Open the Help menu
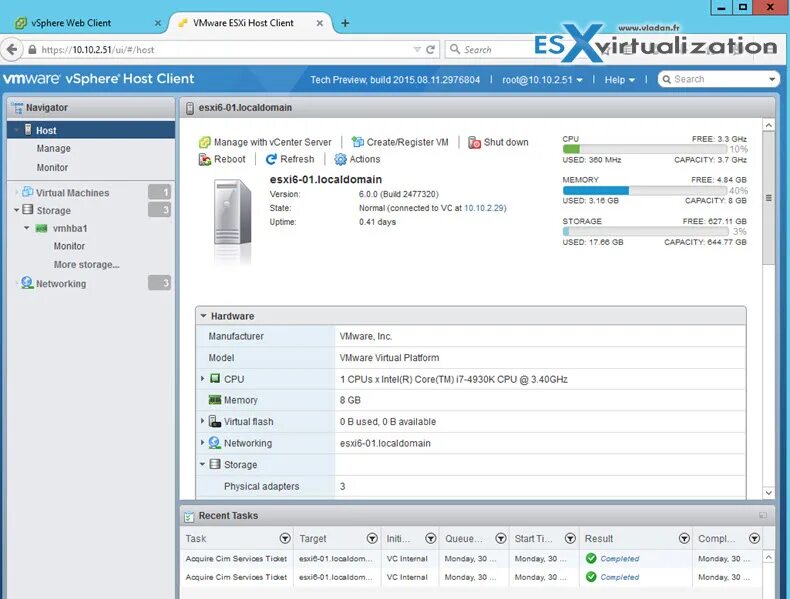790x599 pixels. [619, 80]
